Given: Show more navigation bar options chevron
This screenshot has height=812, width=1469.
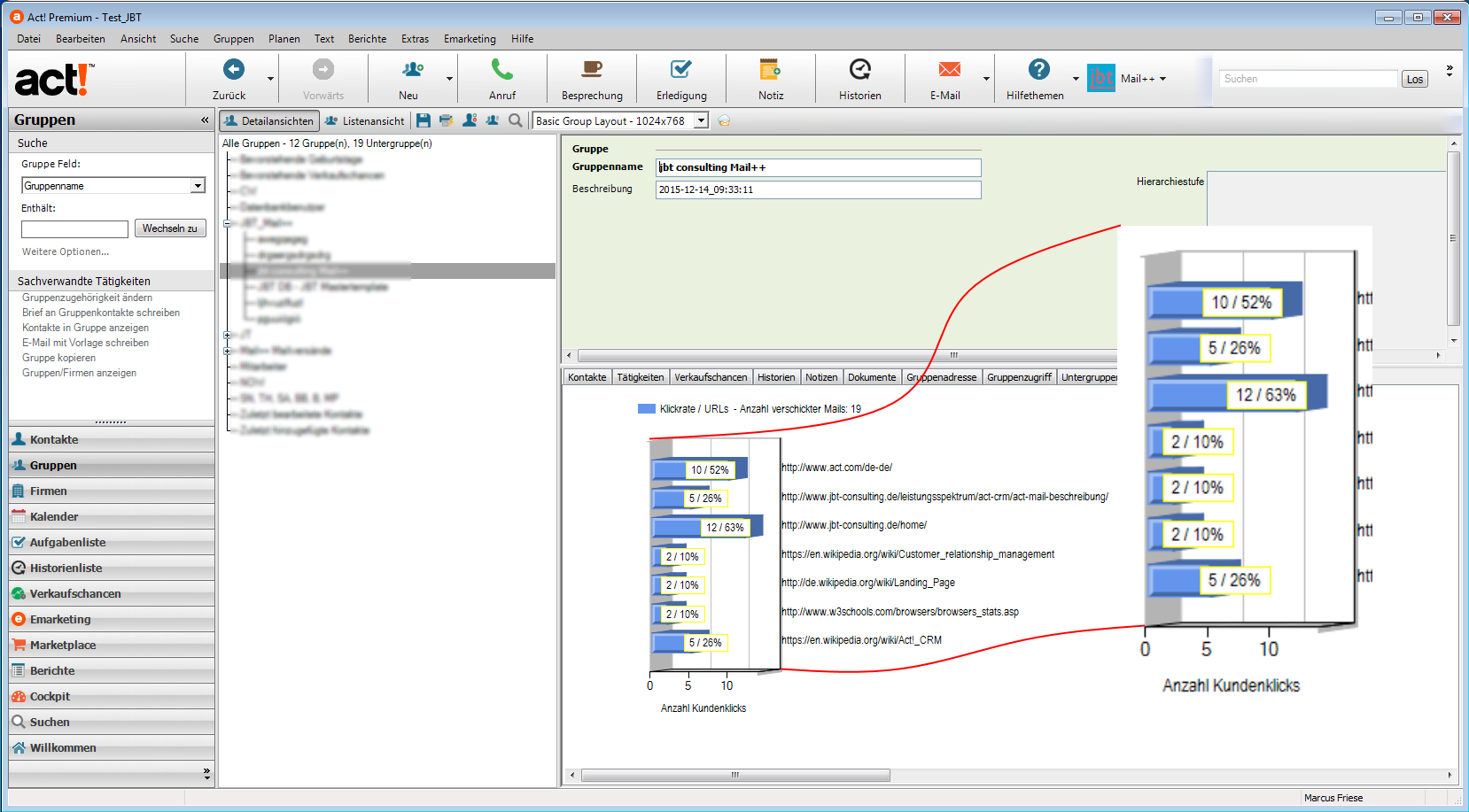Looking at the screenshot, I should (206, 773).
